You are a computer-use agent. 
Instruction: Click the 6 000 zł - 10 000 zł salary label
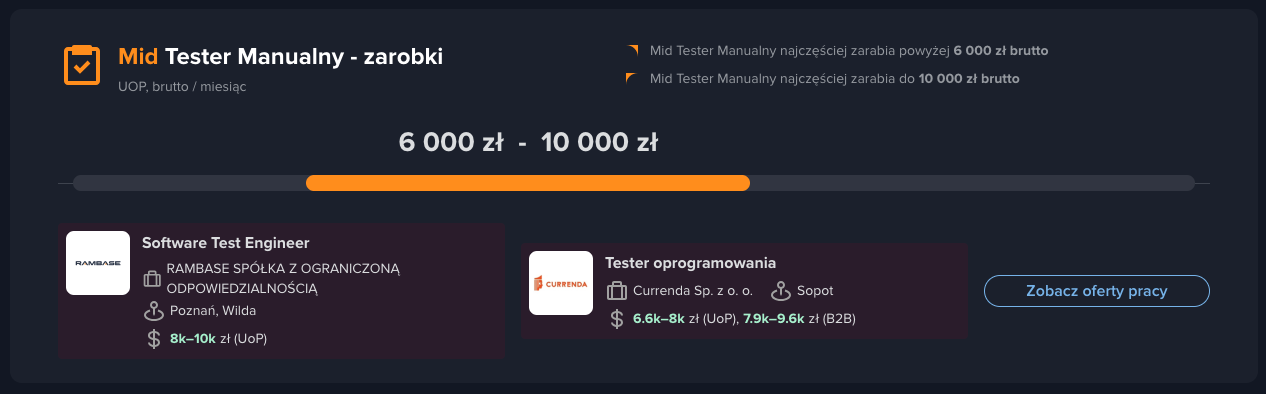(528, 142)
